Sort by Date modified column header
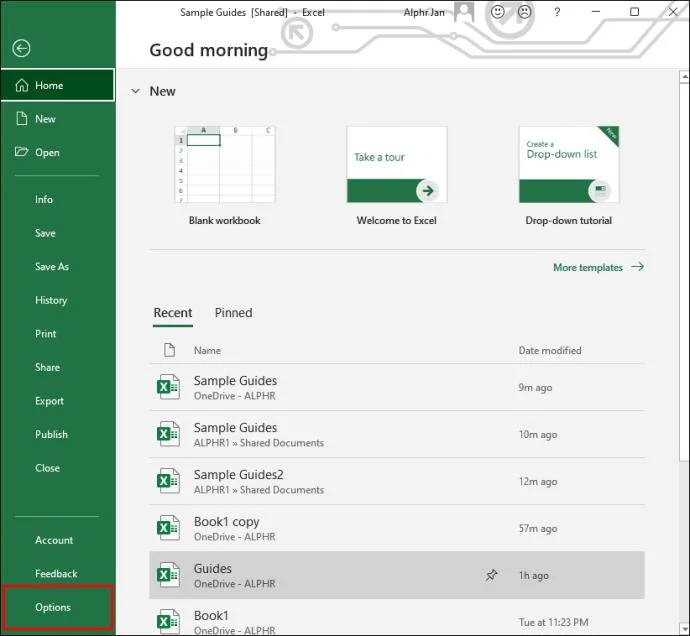 pyautogui.click(x=550, y=350)
